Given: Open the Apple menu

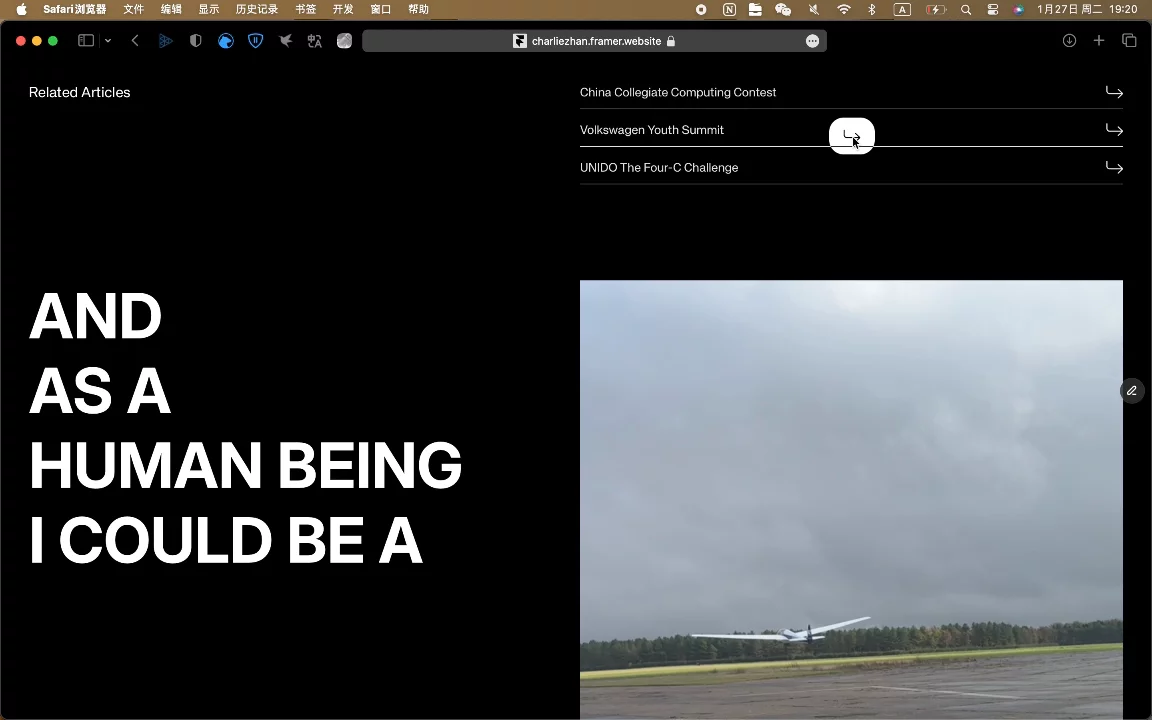Looking at the screenshot, I should [x=22, y=10].
